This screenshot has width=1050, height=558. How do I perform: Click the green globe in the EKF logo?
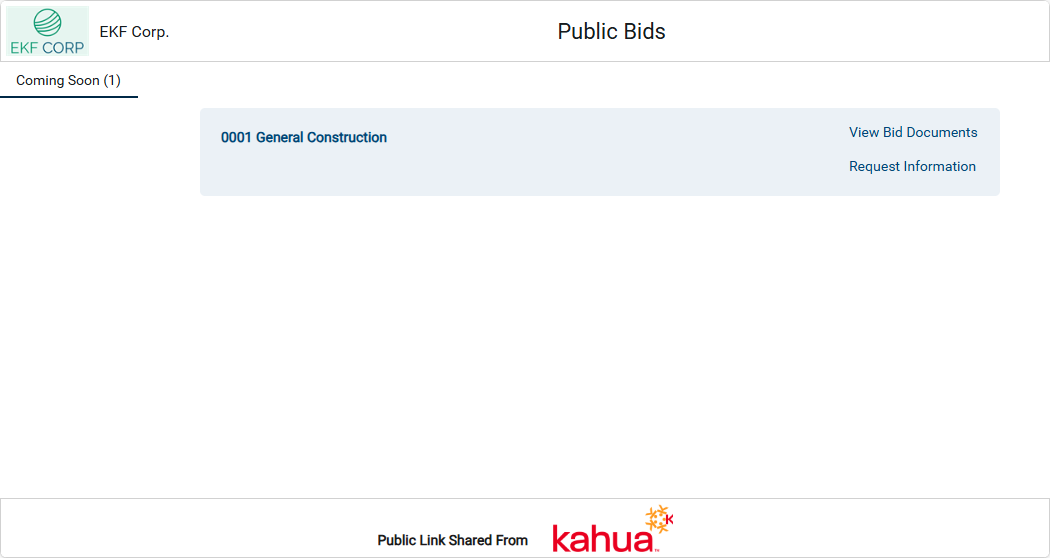point(47,23)
